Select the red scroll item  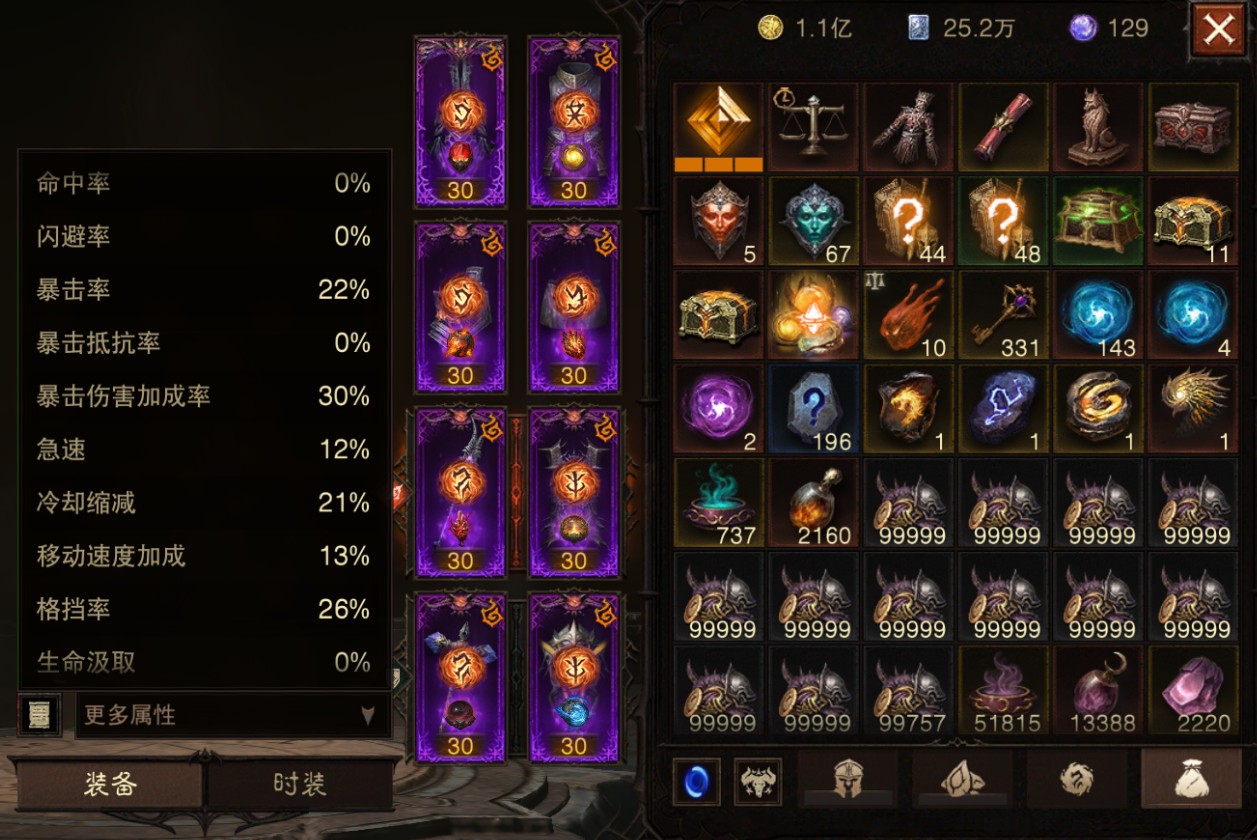click(x=1003, y=126)
